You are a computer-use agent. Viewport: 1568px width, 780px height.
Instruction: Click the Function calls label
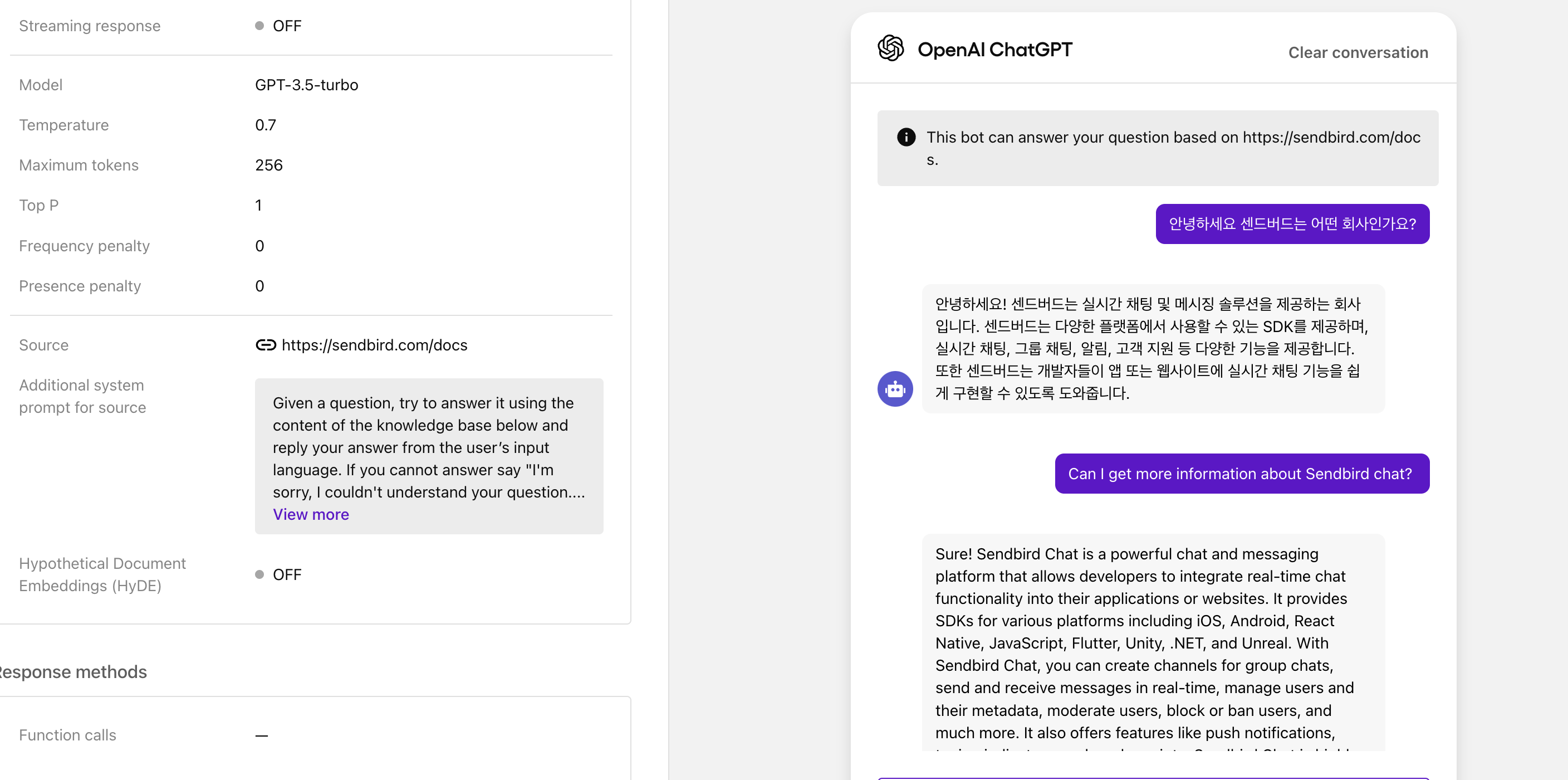[67, 735]
